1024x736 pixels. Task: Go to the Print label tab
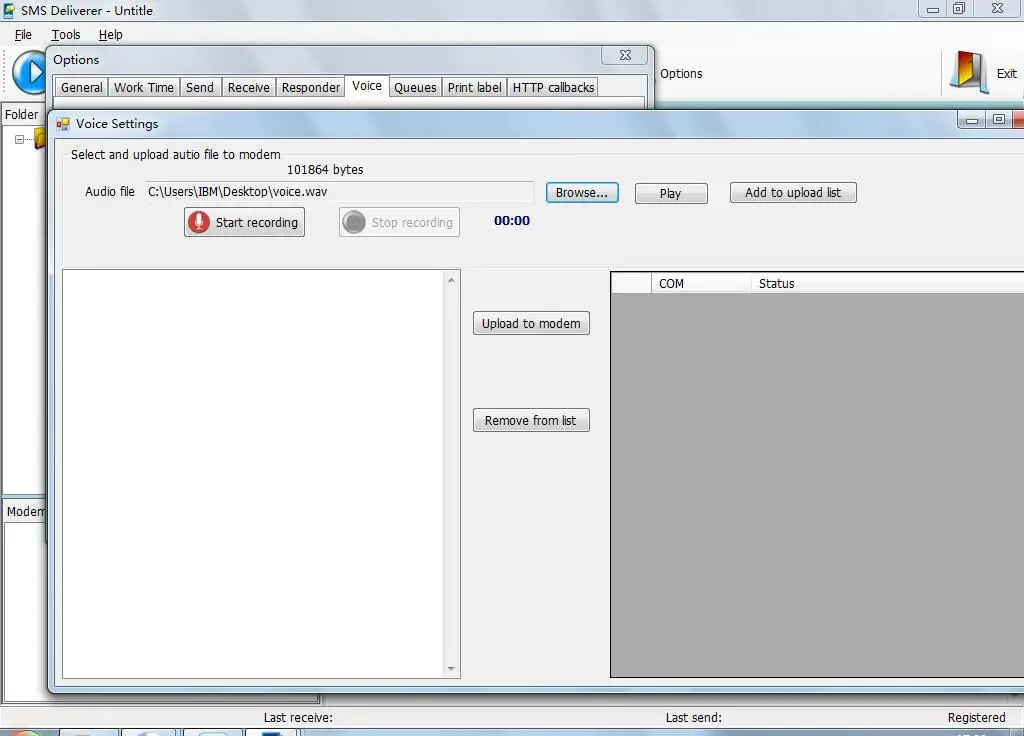click(x=475, y=88)
